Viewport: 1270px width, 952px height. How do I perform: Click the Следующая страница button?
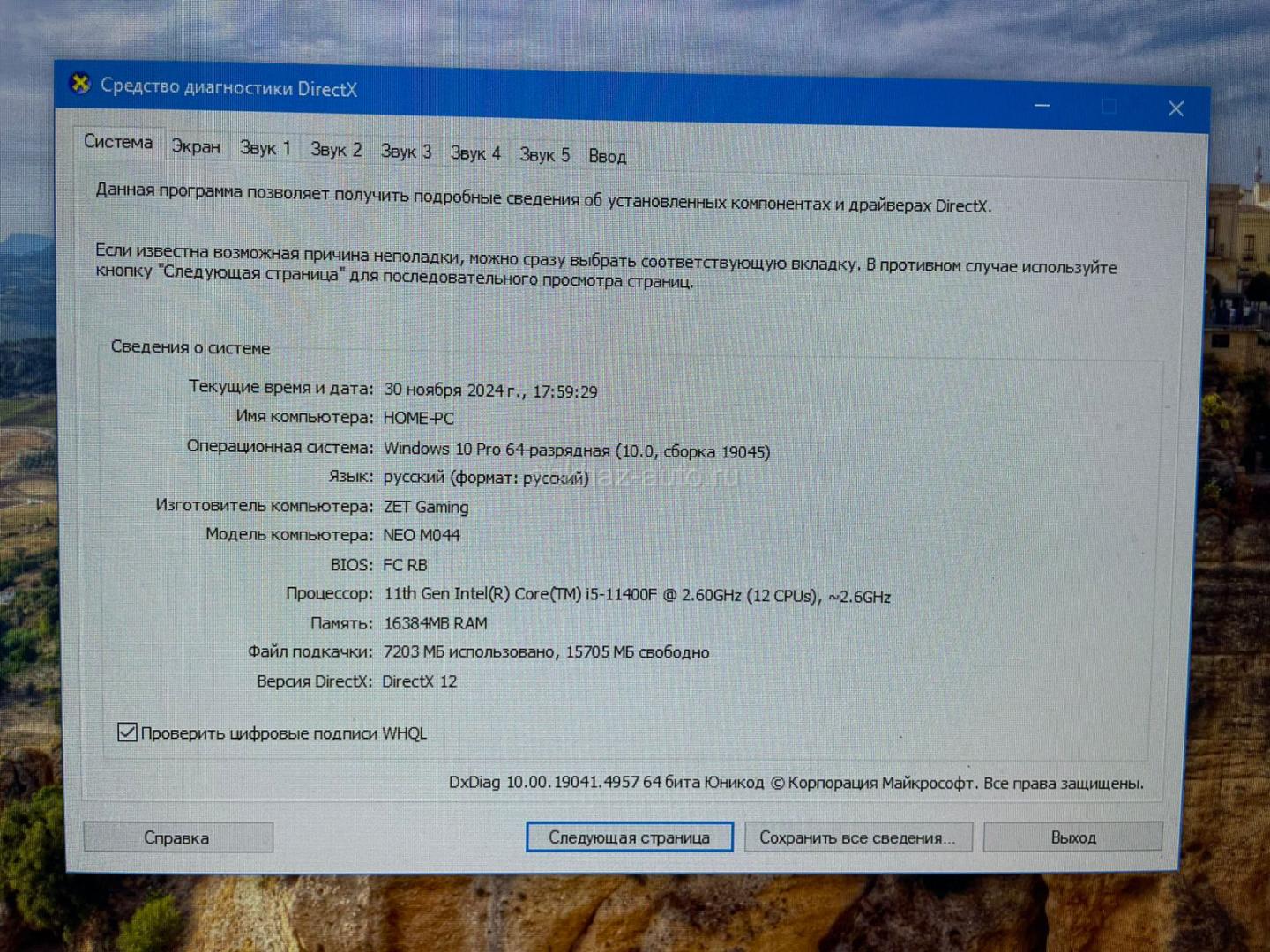(x=629, y=837)
